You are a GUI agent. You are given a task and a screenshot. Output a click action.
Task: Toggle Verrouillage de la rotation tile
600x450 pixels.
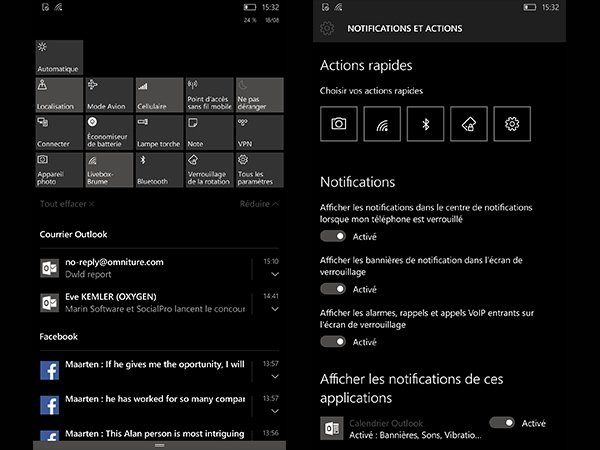[x=210, y=170]
